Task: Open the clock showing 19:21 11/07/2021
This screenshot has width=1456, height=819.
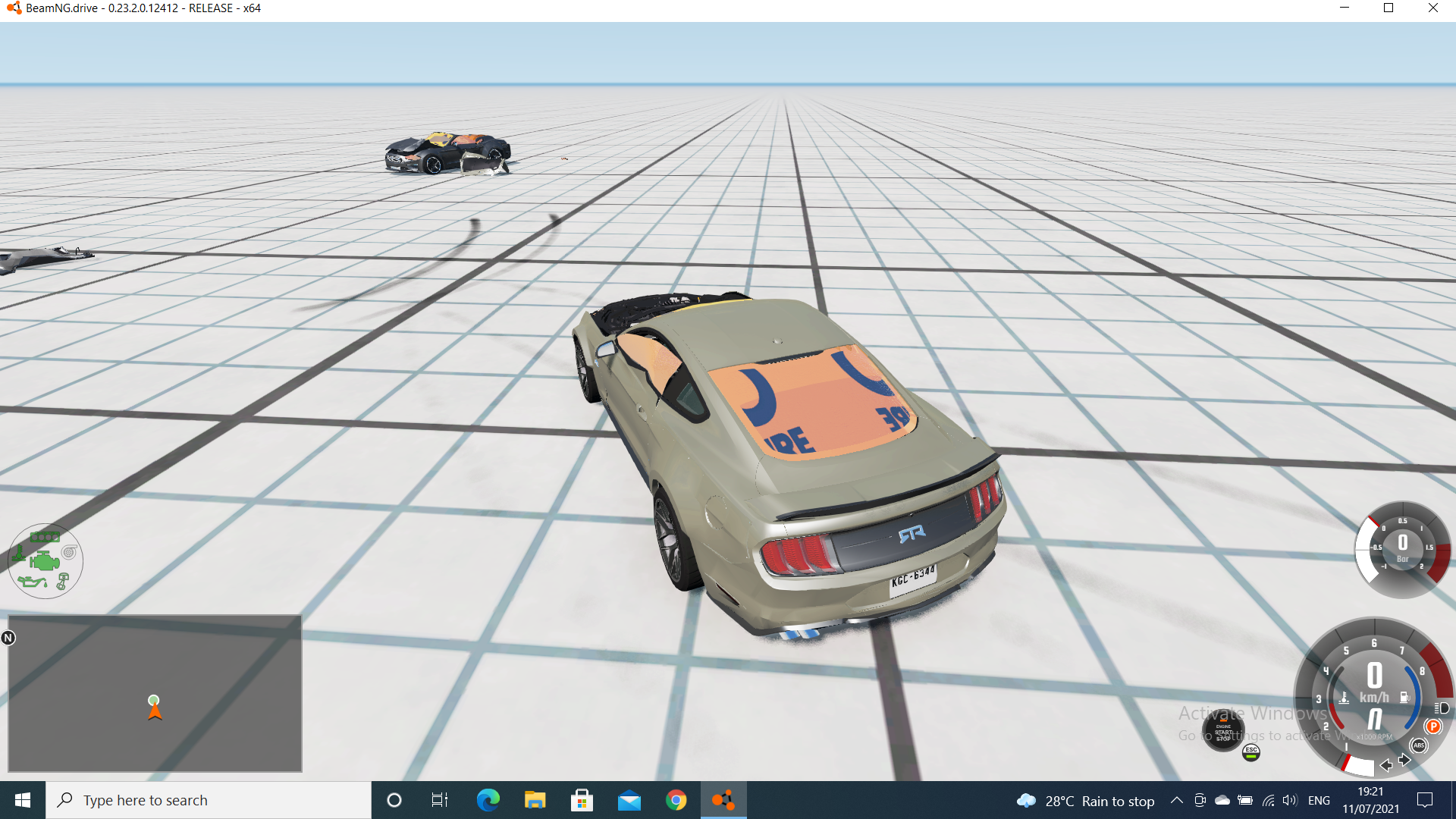Action: pos(1370,800)
